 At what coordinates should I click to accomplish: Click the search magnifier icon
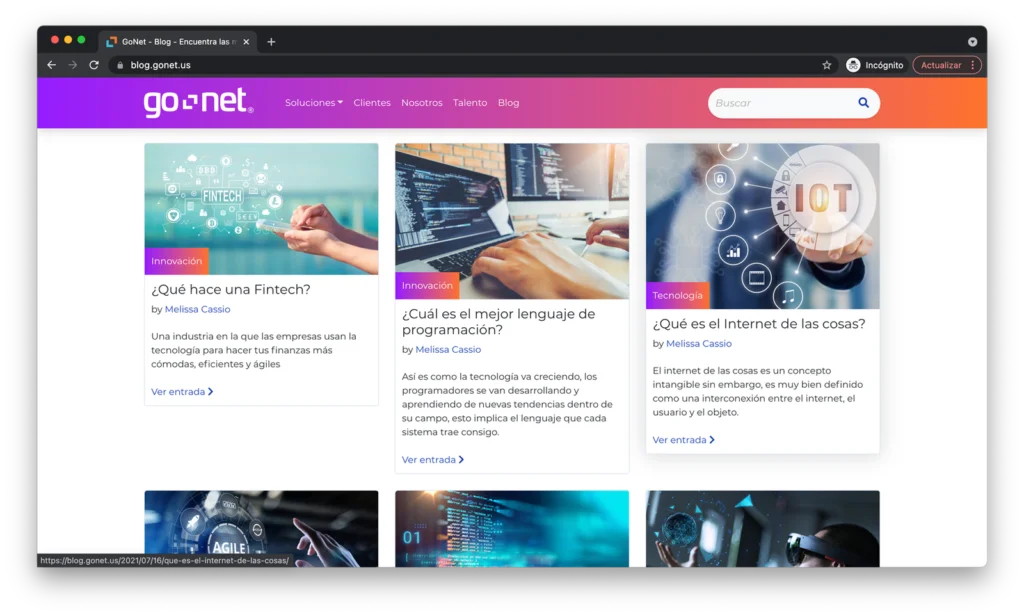(863, 103)
